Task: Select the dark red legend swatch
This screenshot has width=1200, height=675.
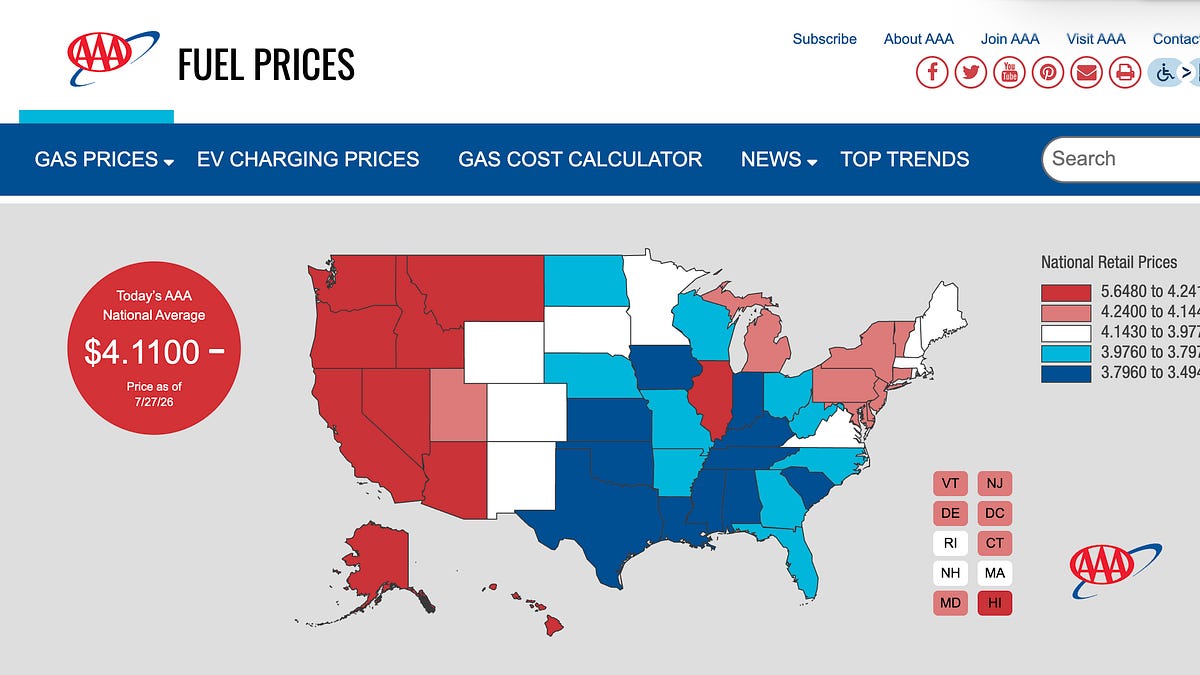Action: pos(1066,292)
